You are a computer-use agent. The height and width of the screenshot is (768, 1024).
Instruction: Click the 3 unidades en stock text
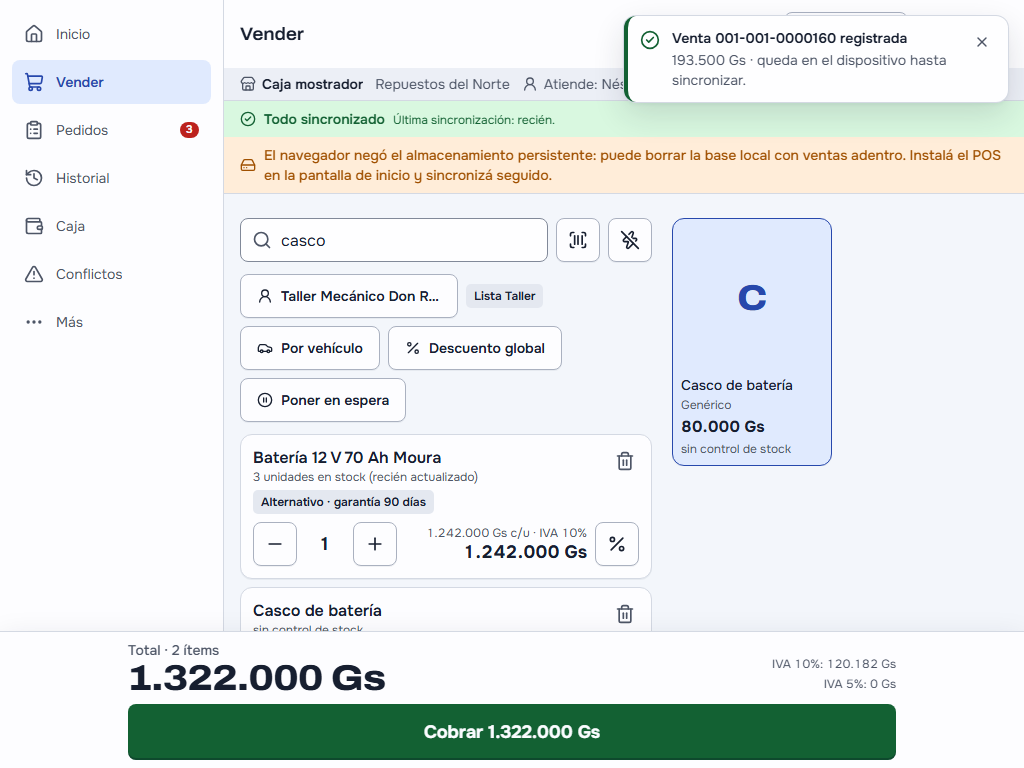pyautogui.click(x=366, y=477)
